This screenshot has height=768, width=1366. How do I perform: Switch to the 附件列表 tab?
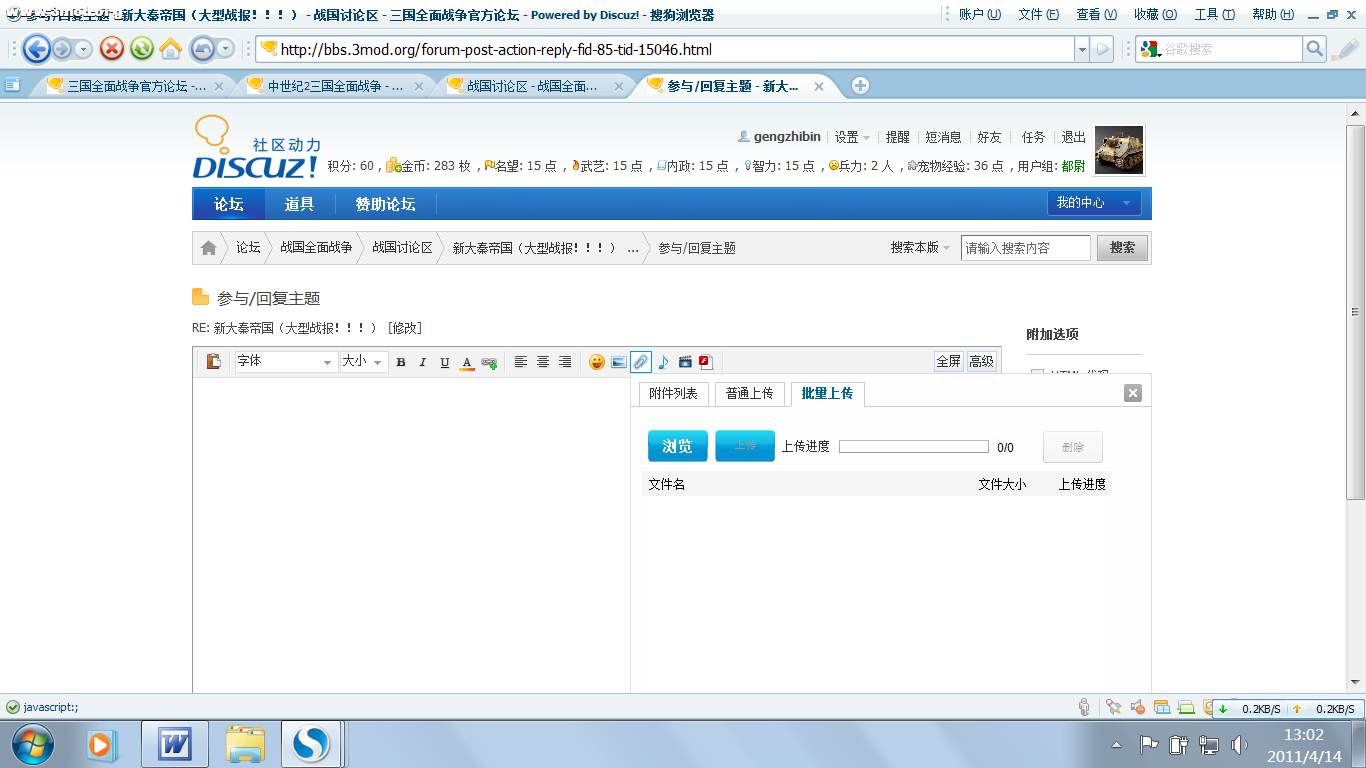point(673,393)
